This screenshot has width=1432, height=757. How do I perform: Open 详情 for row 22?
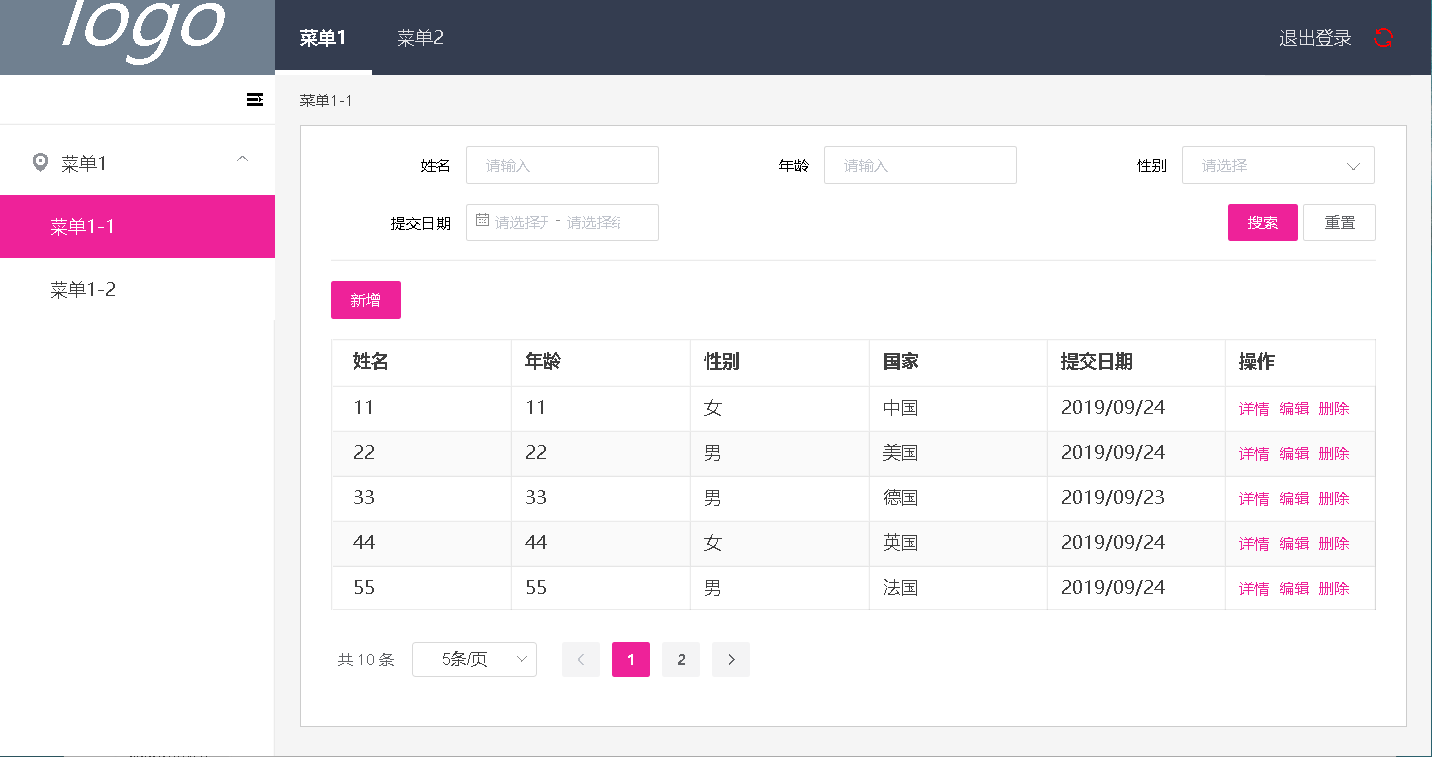1254,453
